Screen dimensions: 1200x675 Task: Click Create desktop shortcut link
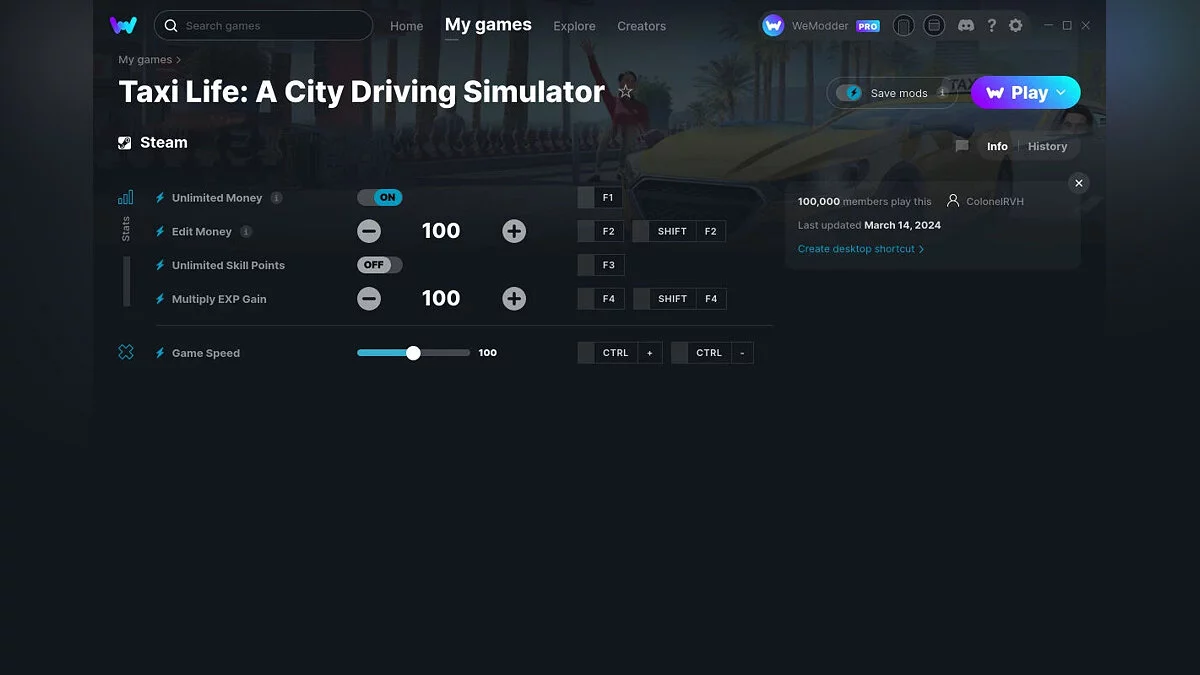861,249
